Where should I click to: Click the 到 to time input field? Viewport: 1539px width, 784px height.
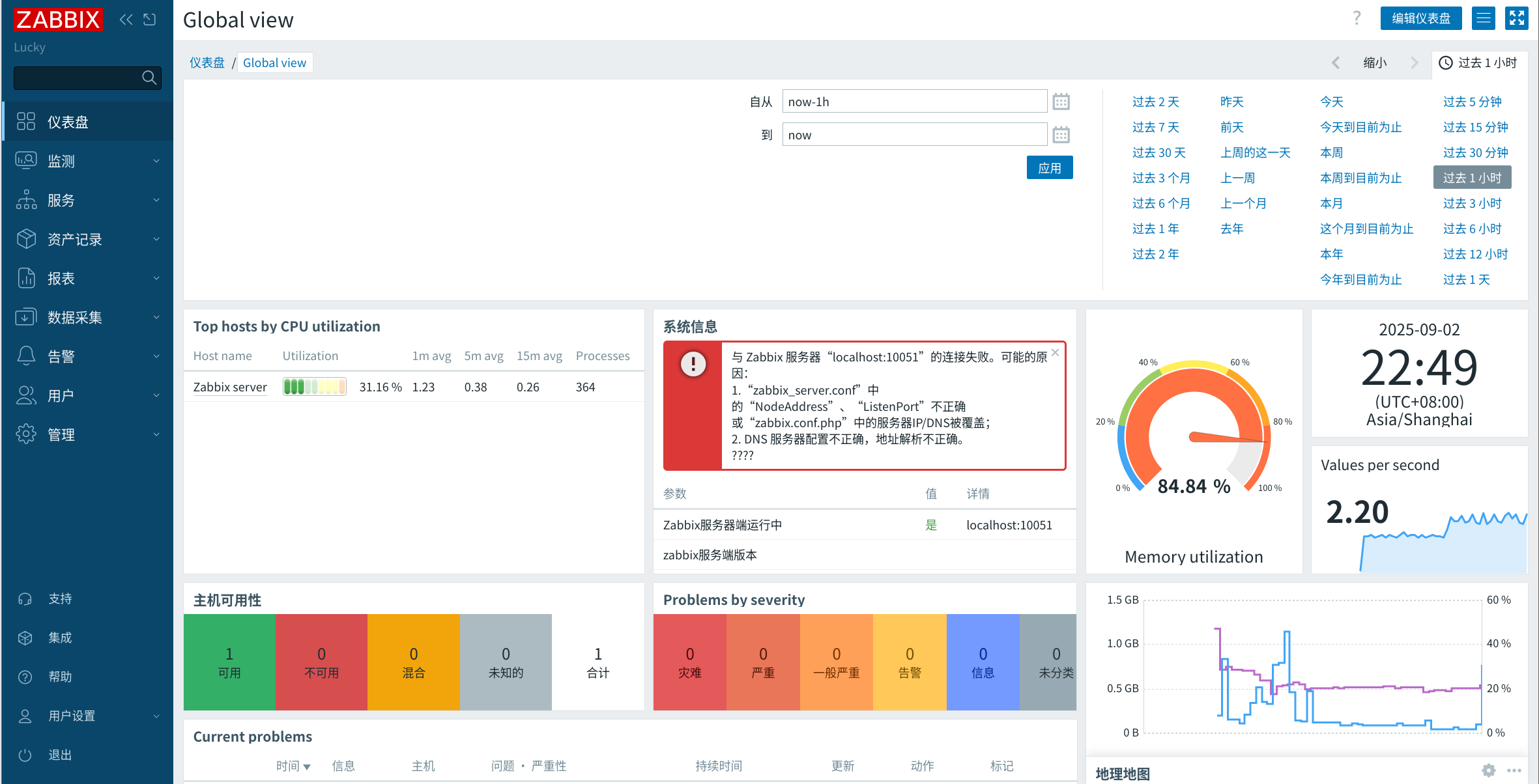(914, 135)
